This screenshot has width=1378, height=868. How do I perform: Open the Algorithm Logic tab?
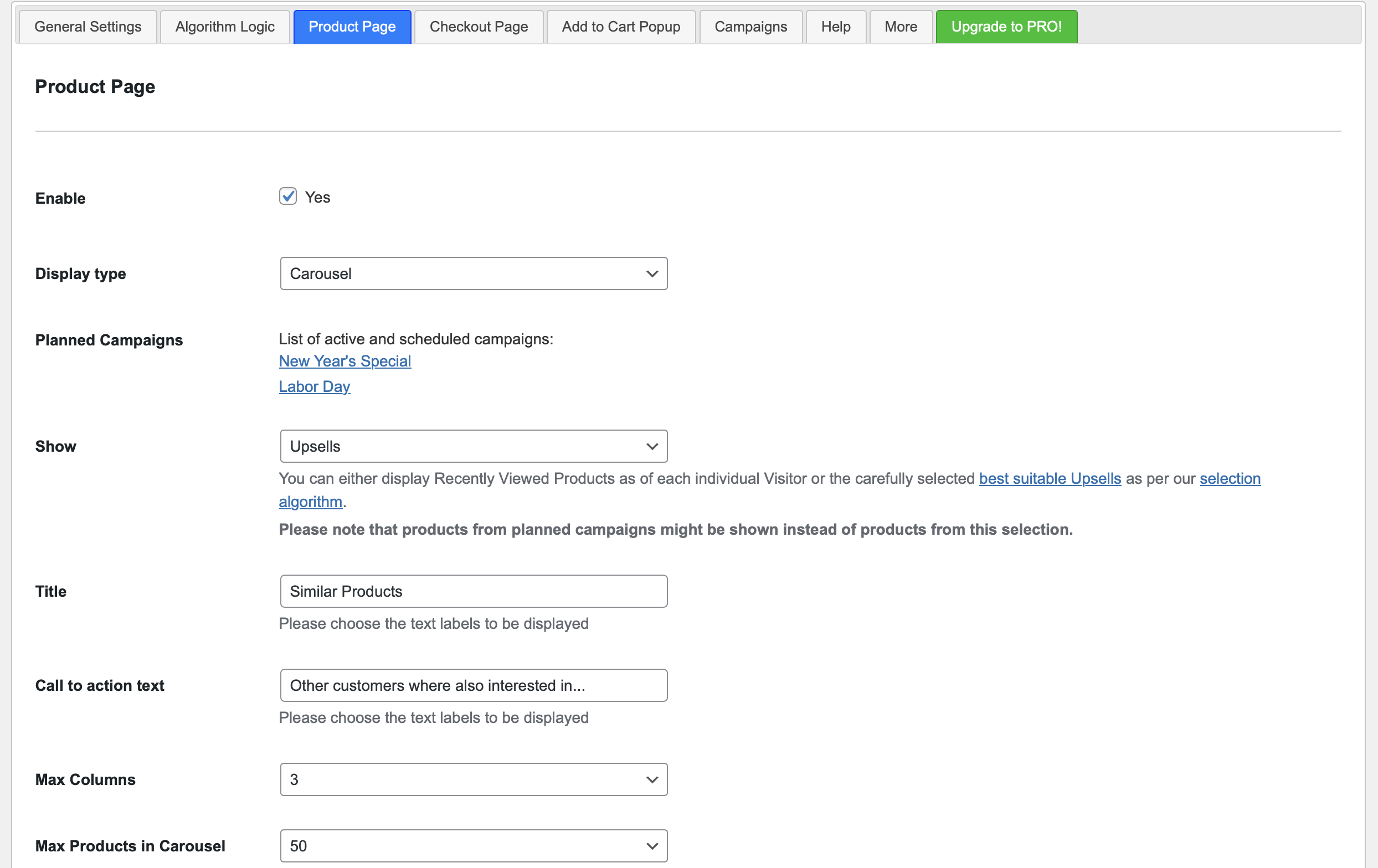pos(225,27)
